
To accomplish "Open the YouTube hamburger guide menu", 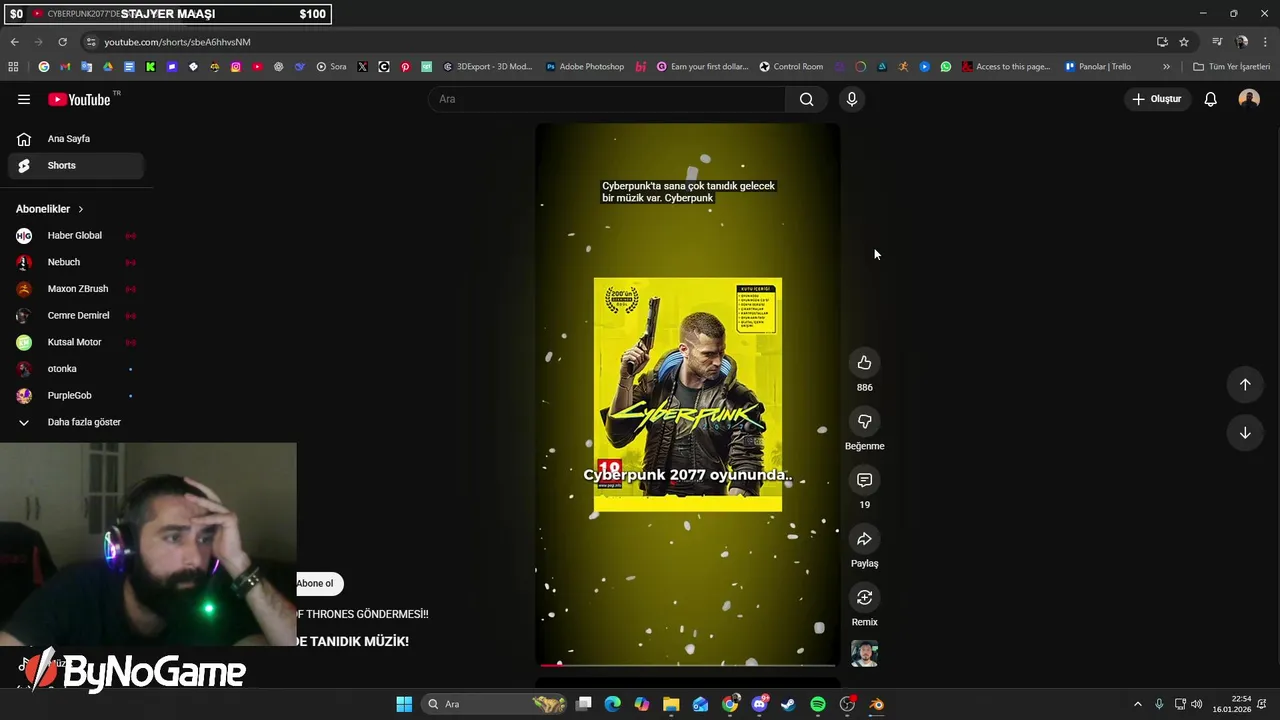I will click(x=24, y=99).
